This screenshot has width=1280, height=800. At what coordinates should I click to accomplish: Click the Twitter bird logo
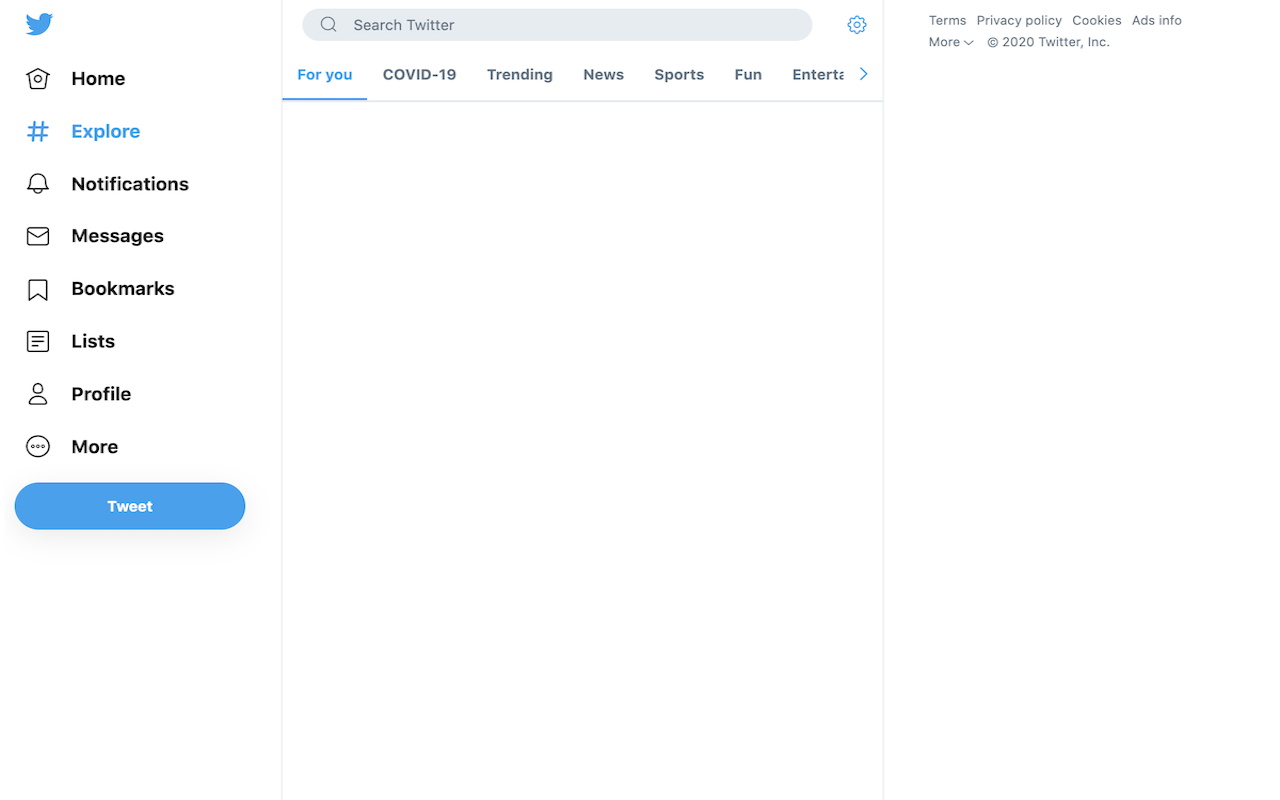click(x=39, y=24)
